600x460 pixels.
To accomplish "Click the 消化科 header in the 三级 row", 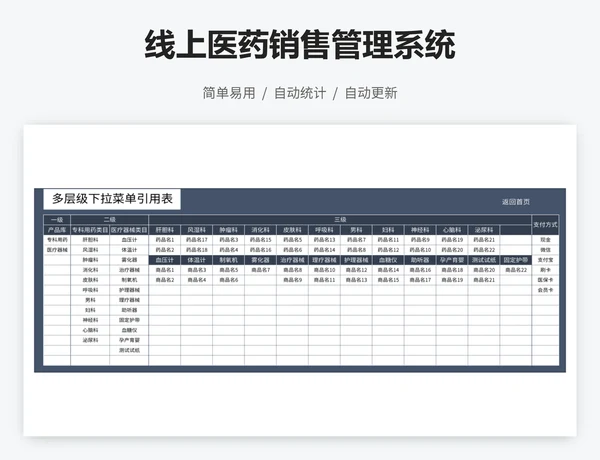I will (261, 230).
